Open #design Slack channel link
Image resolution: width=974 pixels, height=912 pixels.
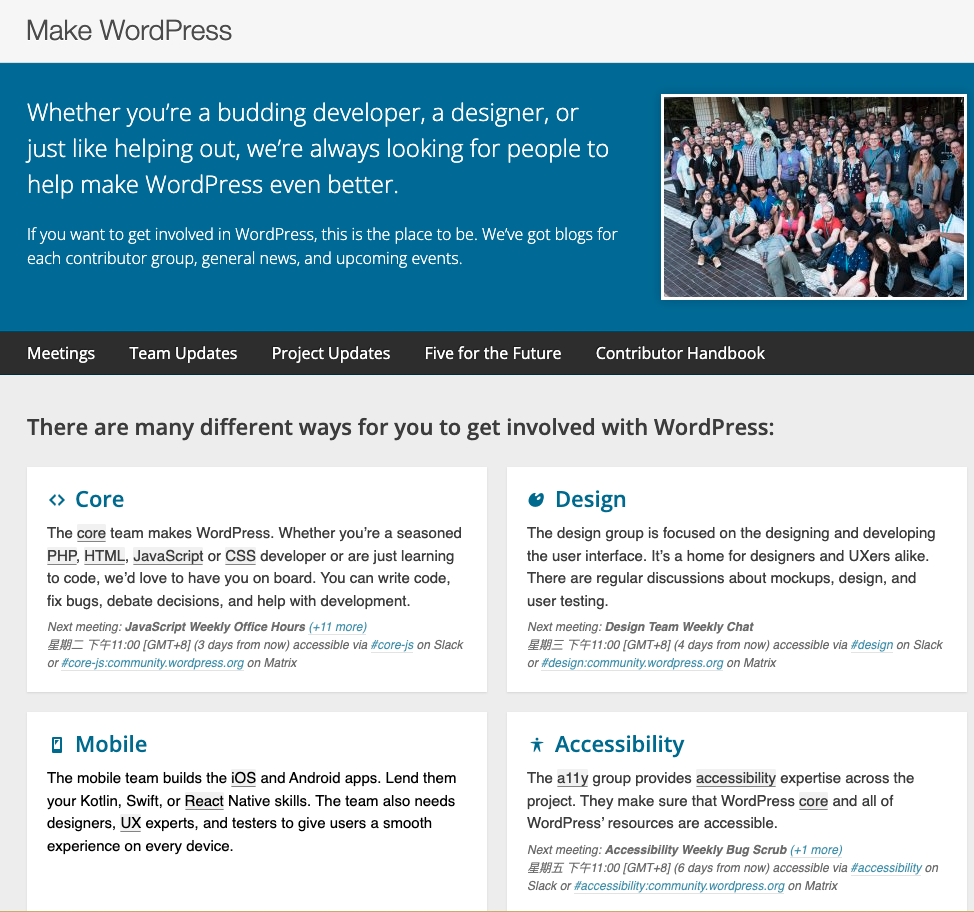tap(872, 645)
